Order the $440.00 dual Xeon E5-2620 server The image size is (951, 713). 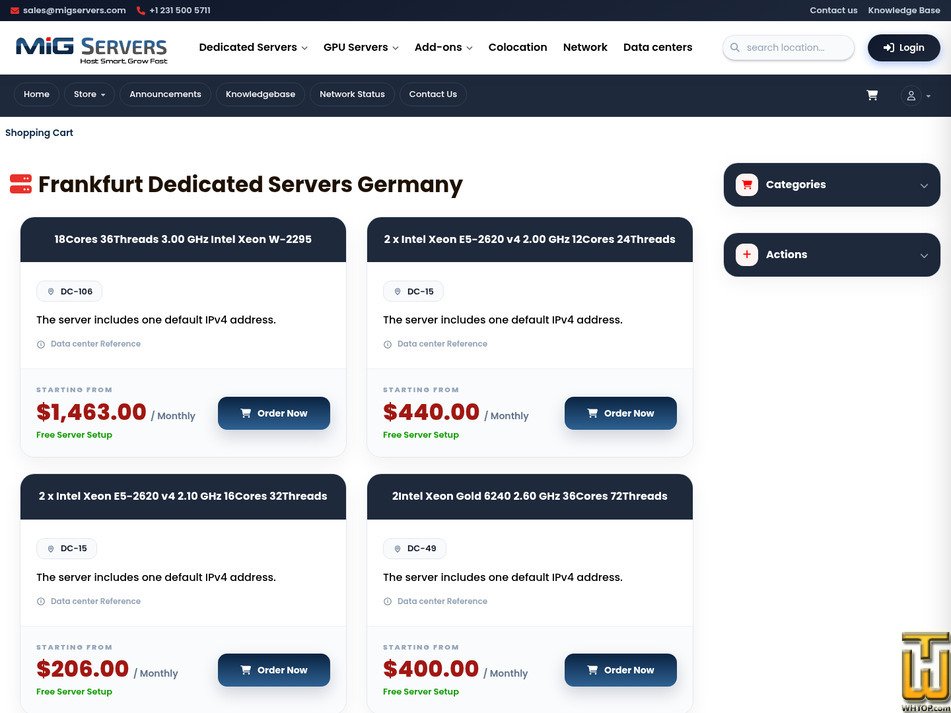(620, 413)
